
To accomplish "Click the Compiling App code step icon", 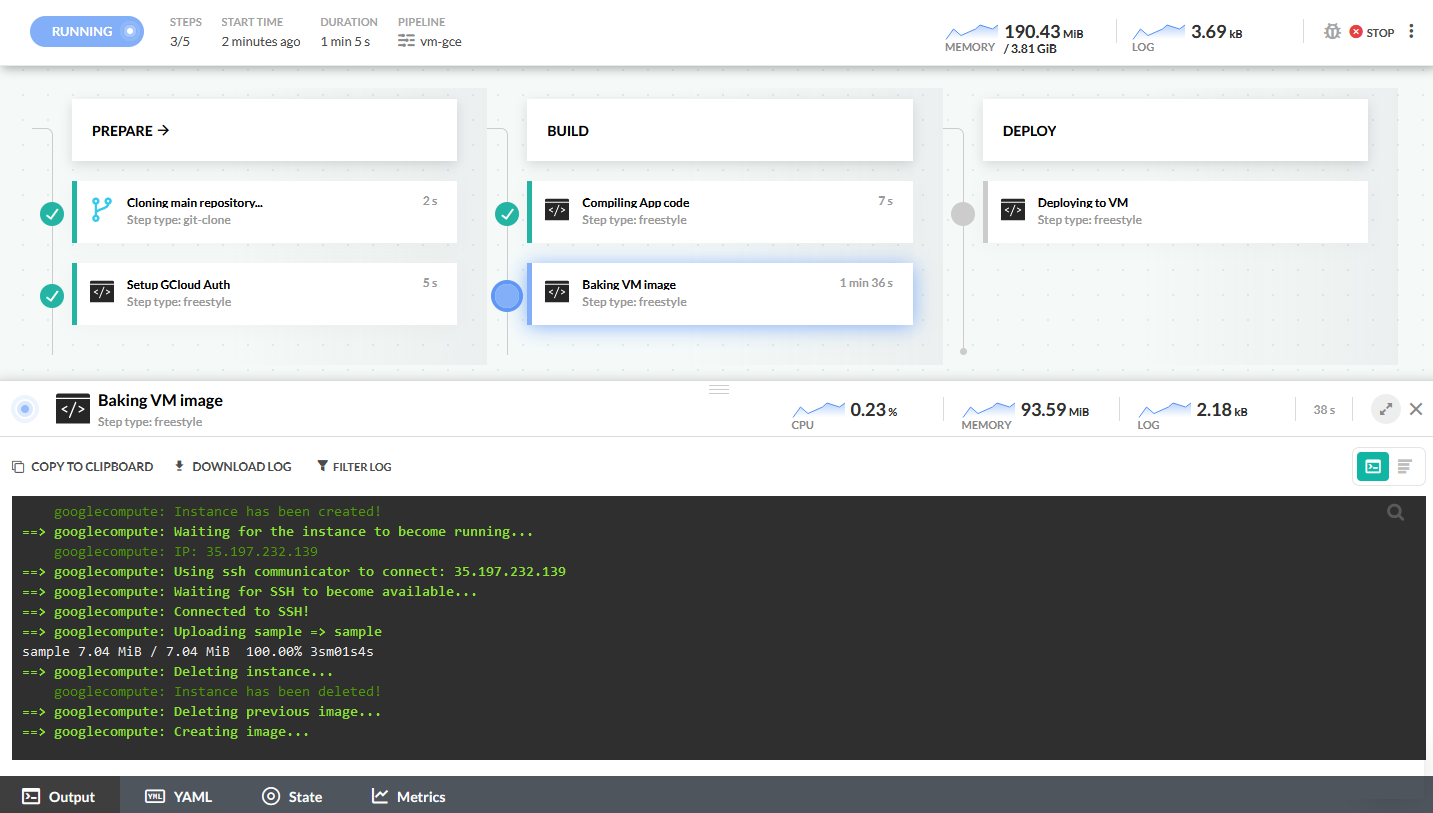I will click(557, 210).
